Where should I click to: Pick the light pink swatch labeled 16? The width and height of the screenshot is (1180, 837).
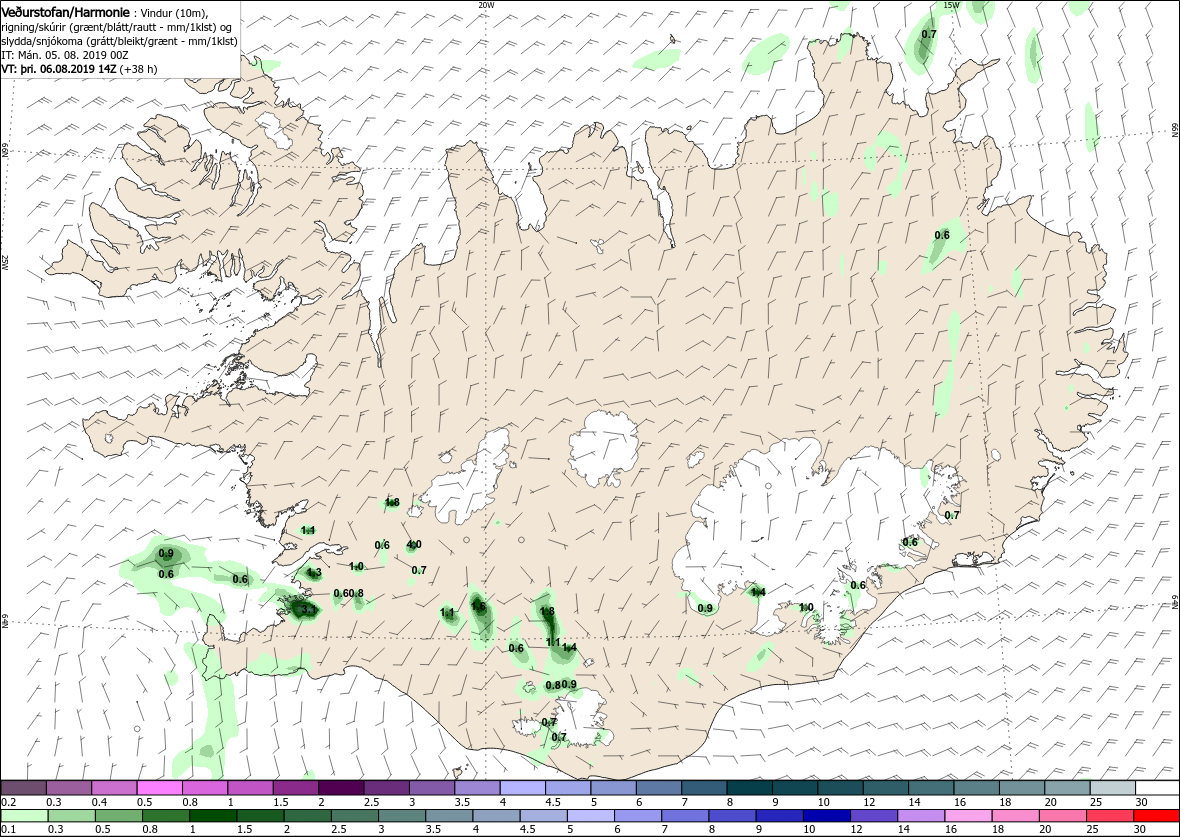967,816
